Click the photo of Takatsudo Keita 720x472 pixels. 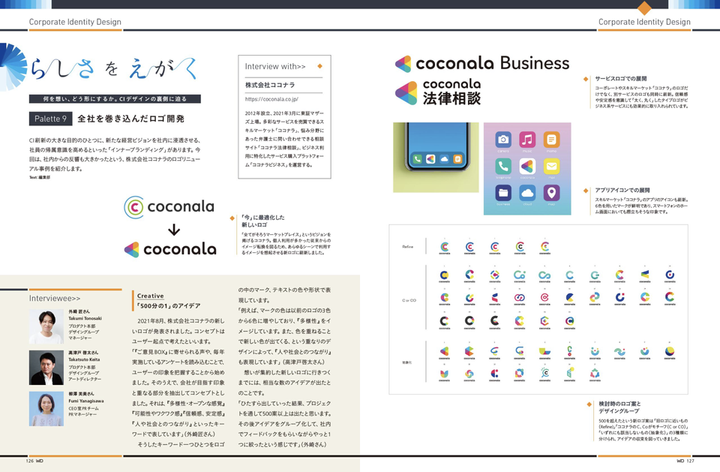click(46, 368)
